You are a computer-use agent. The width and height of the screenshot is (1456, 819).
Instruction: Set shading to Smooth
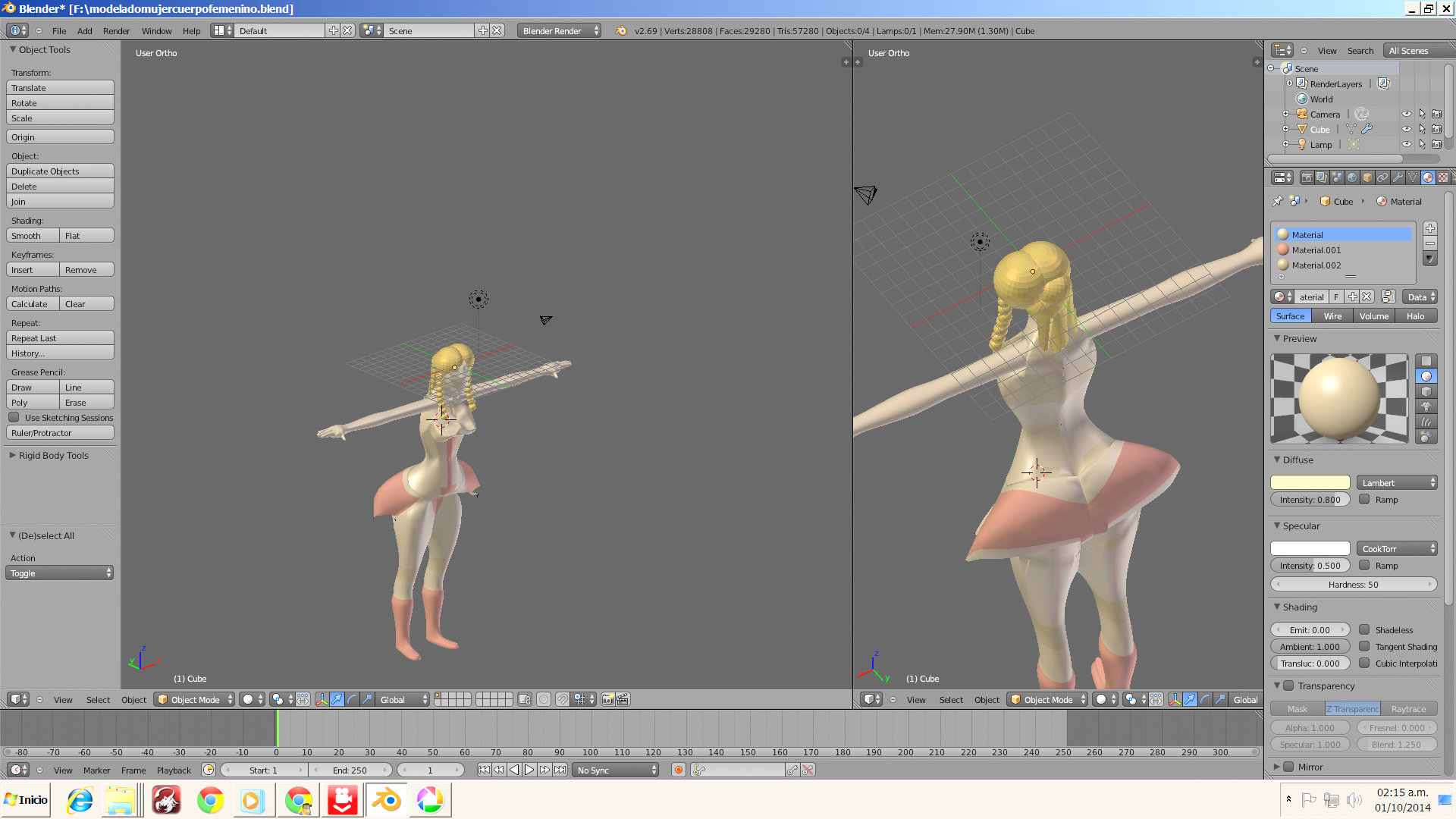[33, 236]
